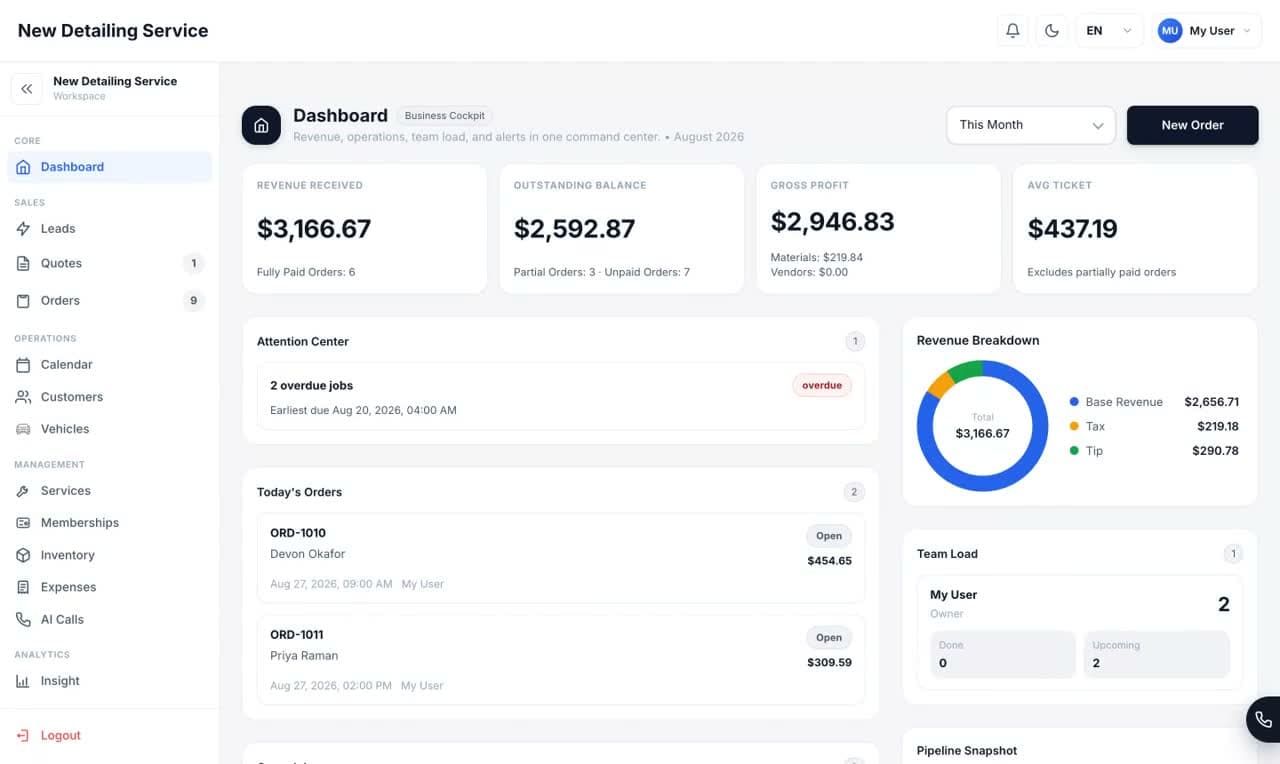Expand the This Month period dropdown
This screenshot has width=1280, height=764.
tap(1031, 125)
